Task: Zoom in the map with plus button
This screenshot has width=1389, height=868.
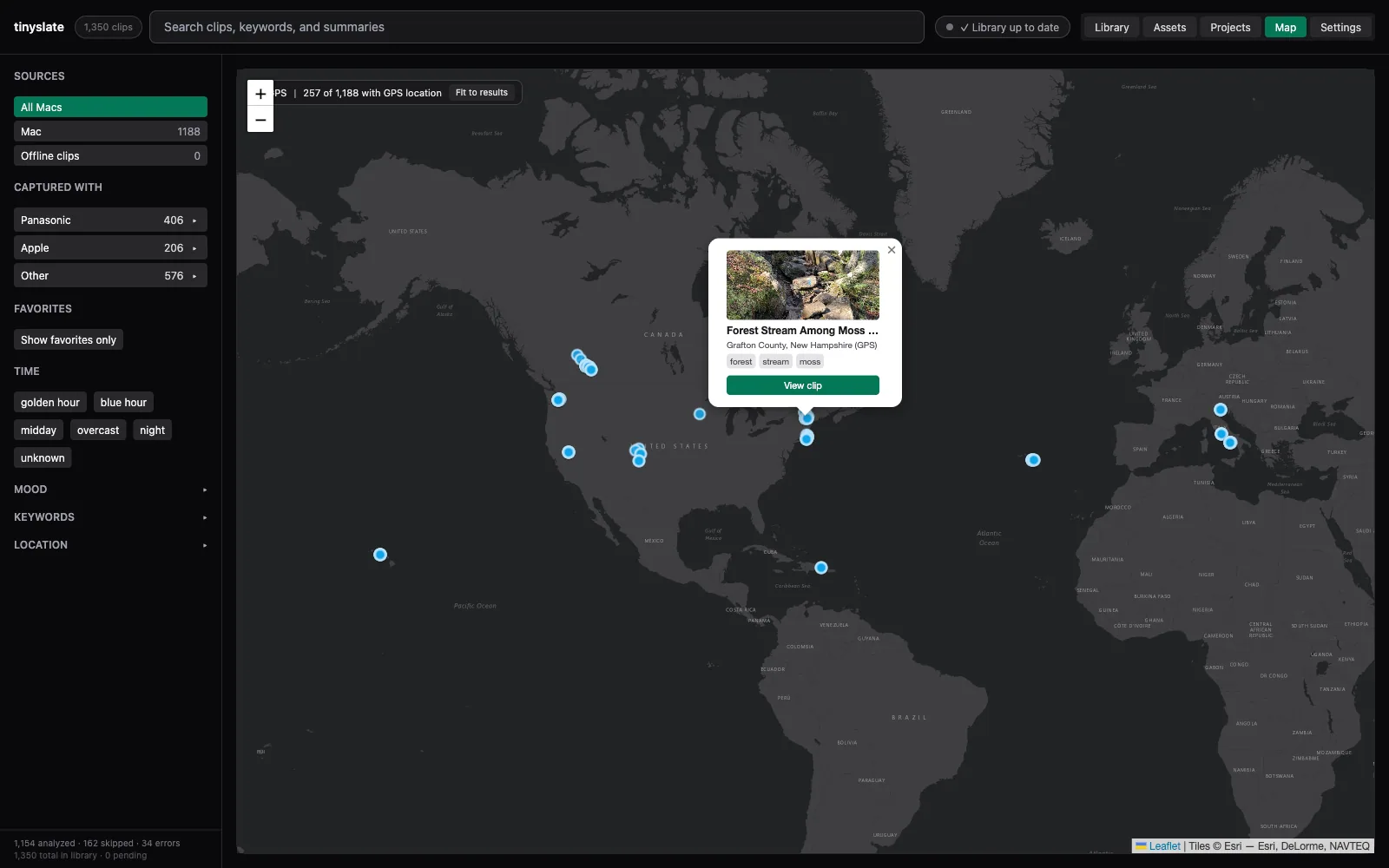Action: (x=260, y=93)
